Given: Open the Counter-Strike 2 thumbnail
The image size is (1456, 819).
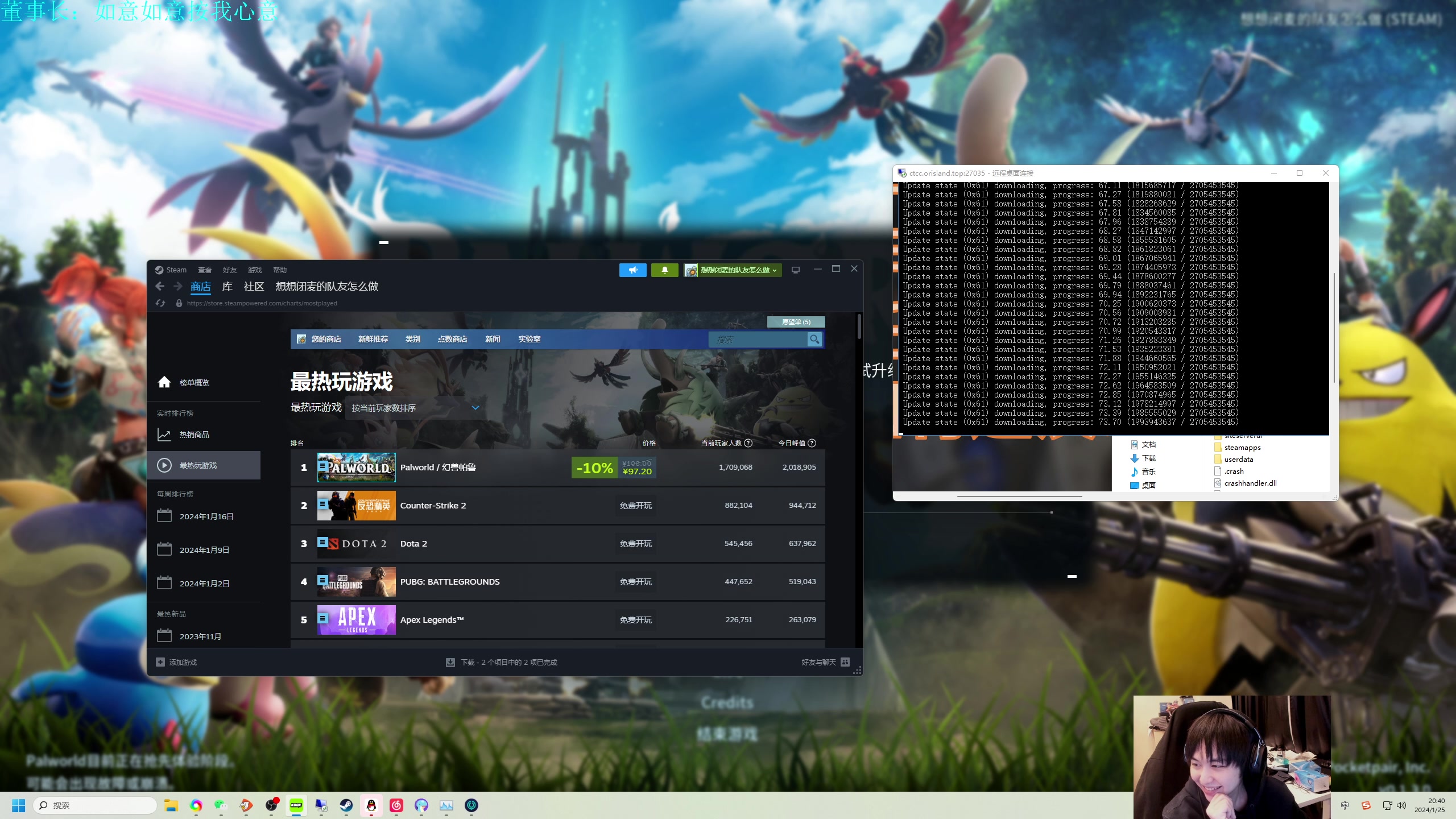Looking at the screenshot, I should (x=357, y=506).
